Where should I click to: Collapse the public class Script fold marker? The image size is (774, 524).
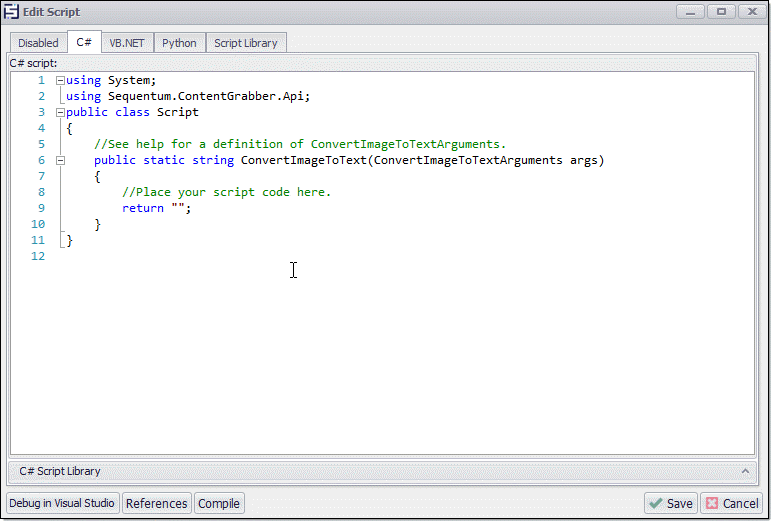pos(60,113)
